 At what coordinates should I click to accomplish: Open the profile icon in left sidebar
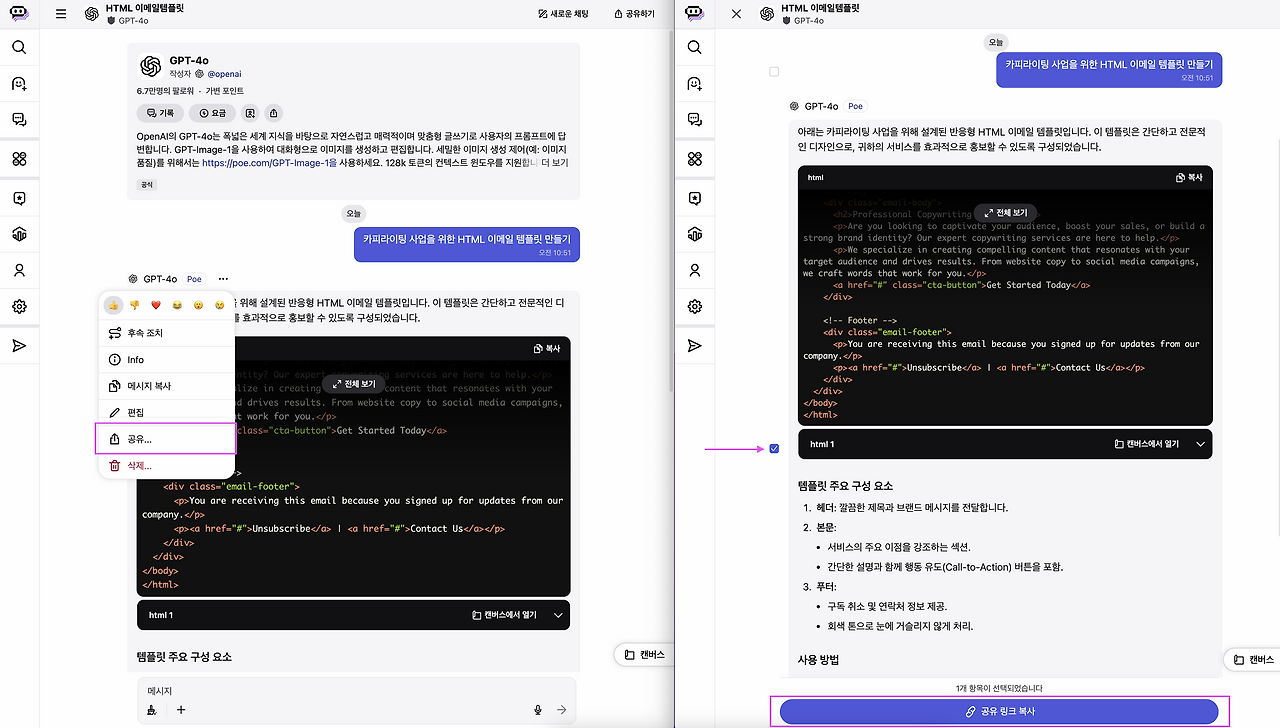tap(19, 270)
